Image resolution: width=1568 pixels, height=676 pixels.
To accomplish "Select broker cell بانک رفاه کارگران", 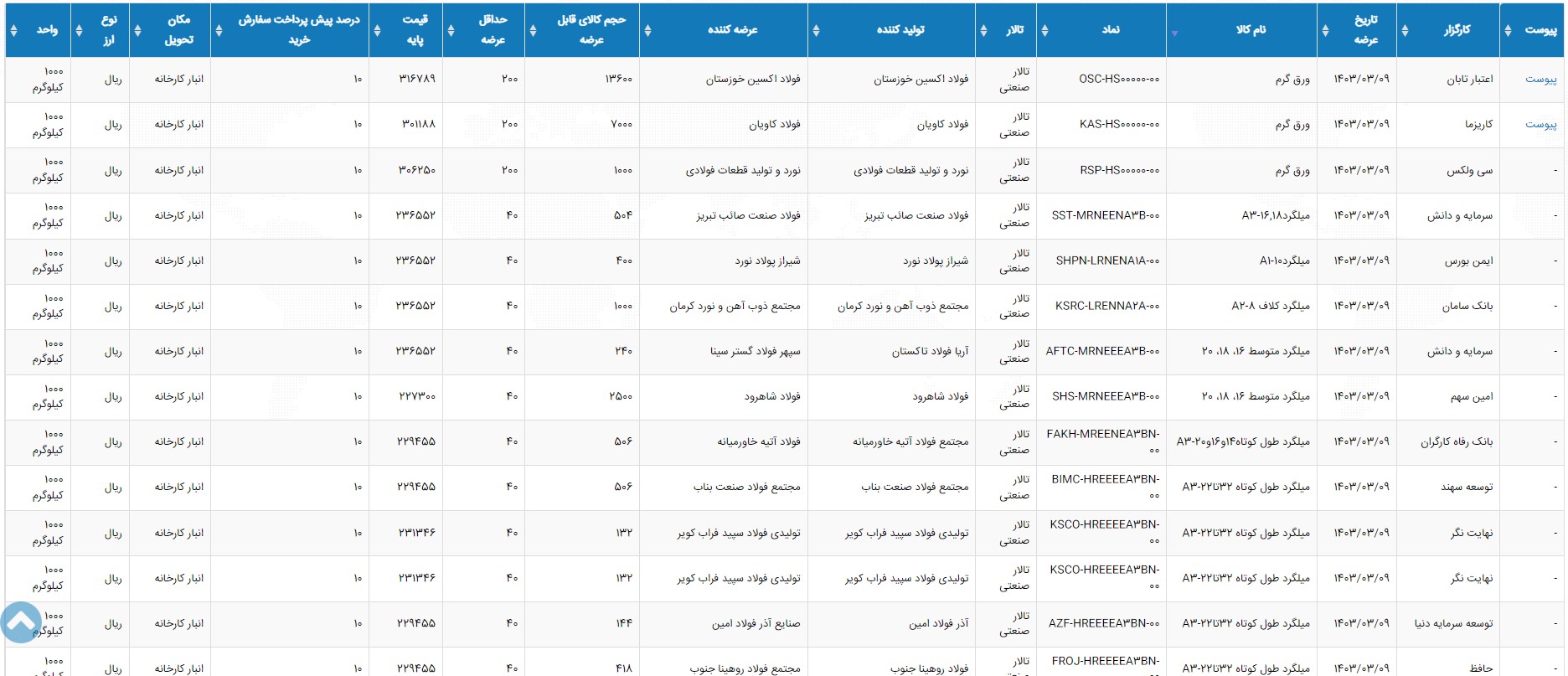I will 1457,441.
